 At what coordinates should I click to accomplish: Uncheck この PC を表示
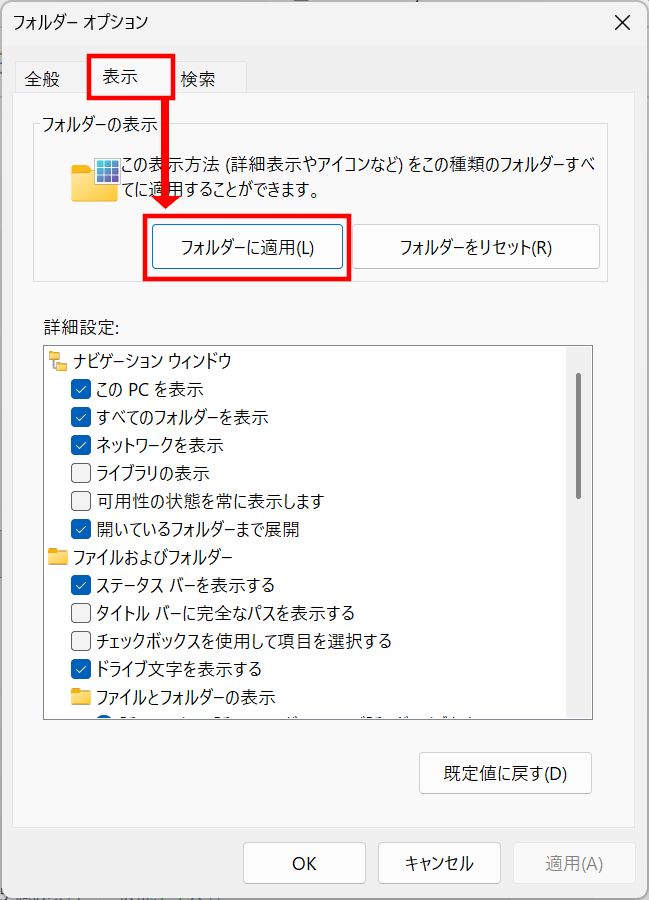[81, 389]
